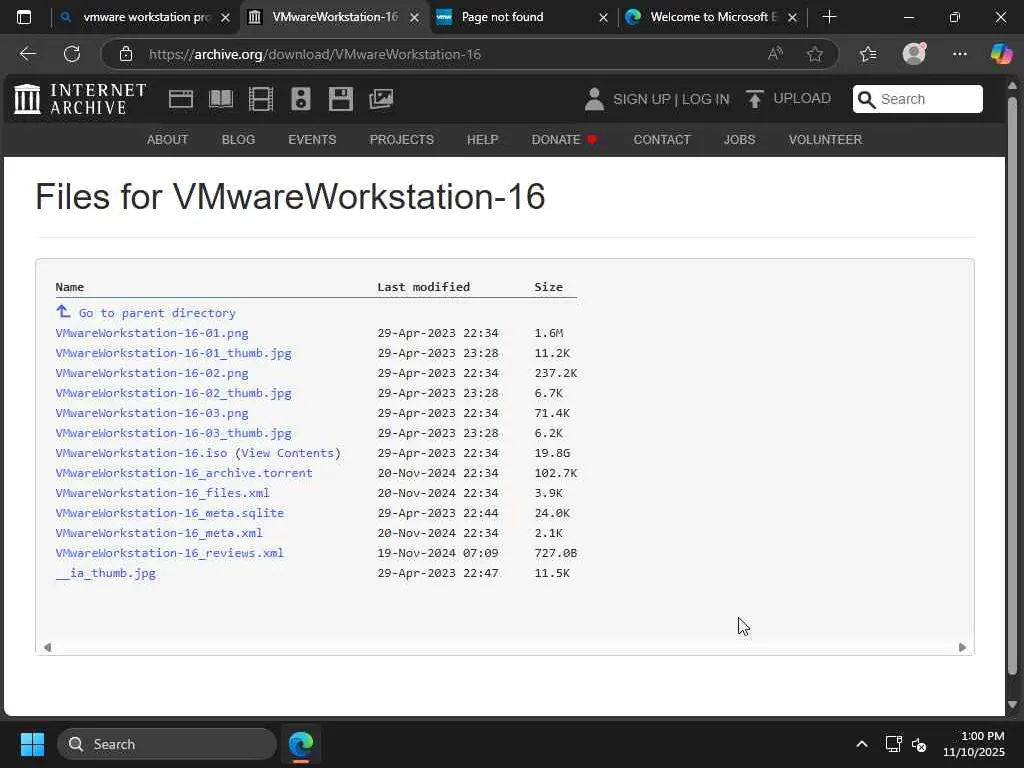1024x768 pixels.
Task: Open the ABOUT menu item
Action: pos(167,140)
